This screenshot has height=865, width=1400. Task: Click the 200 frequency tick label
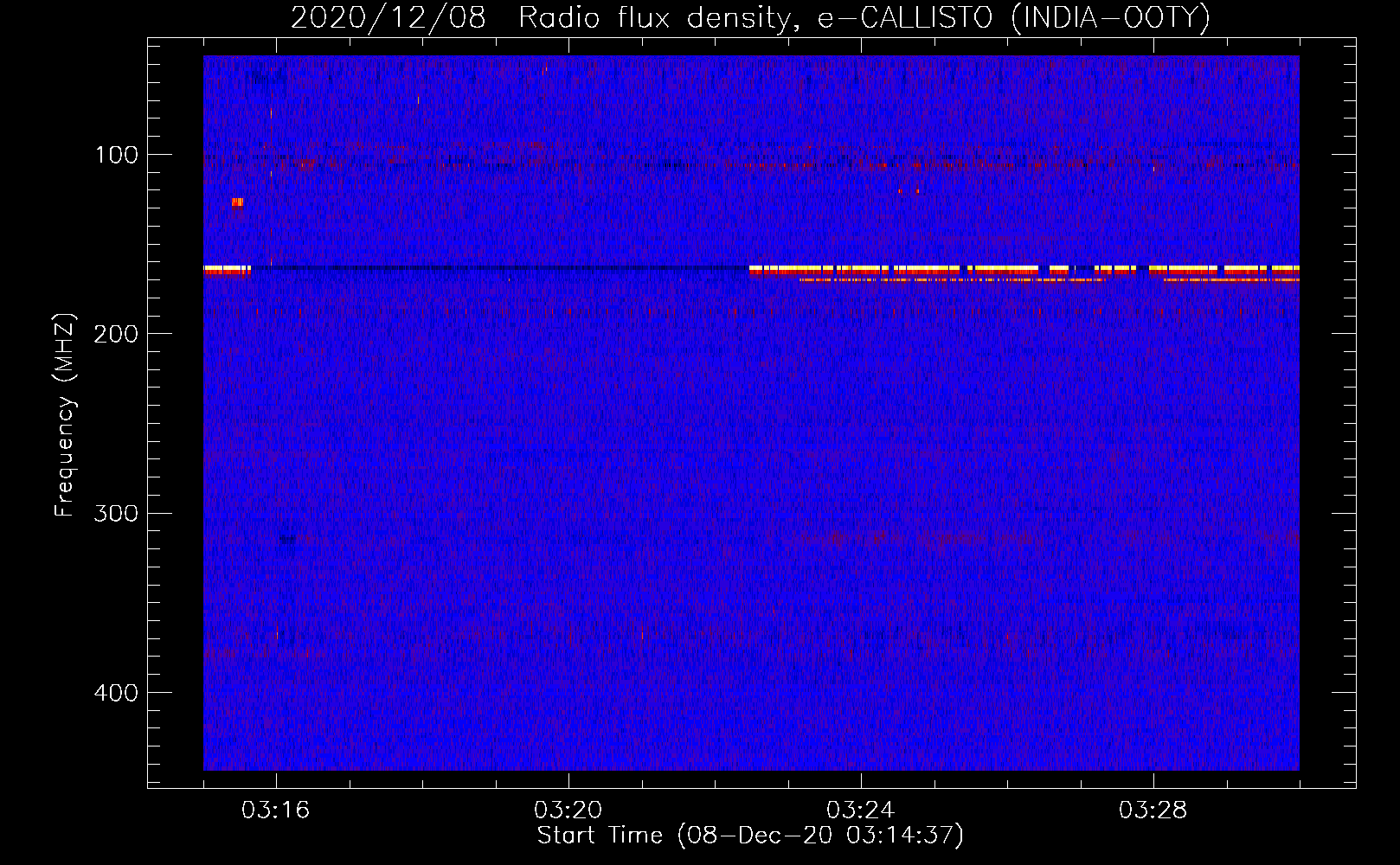(116, 334)
